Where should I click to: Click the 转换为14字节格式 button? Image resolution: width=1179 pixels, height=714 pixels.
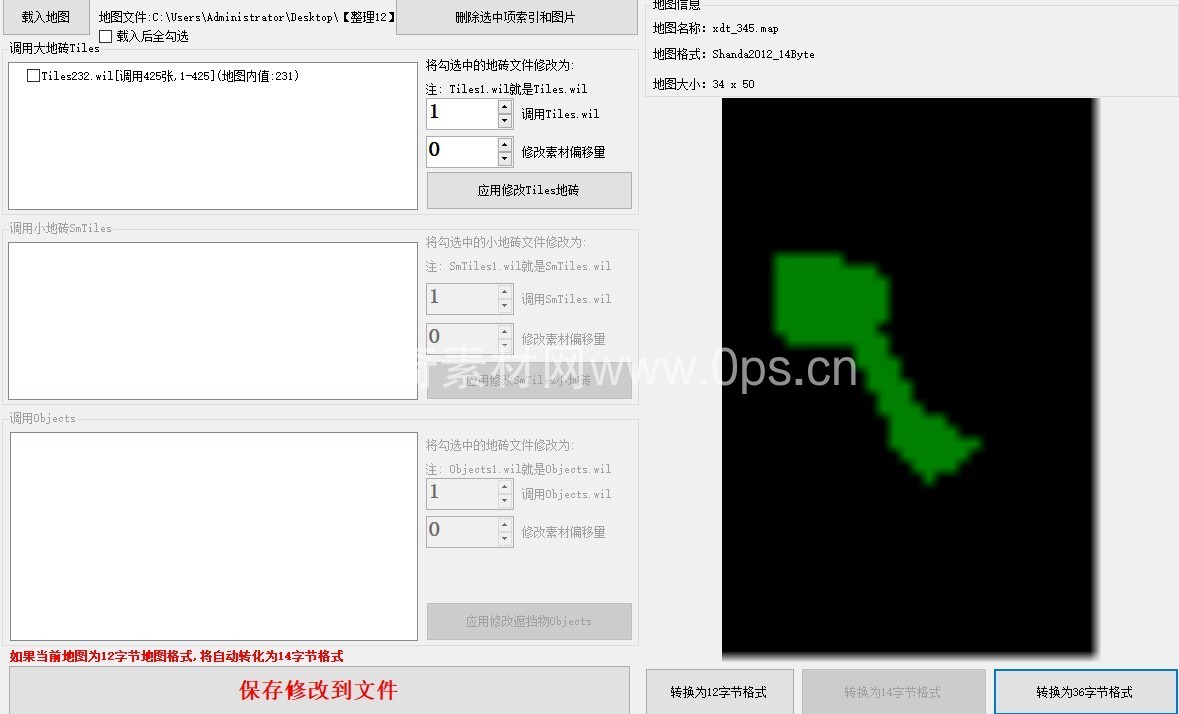click(x=892, y=692)
